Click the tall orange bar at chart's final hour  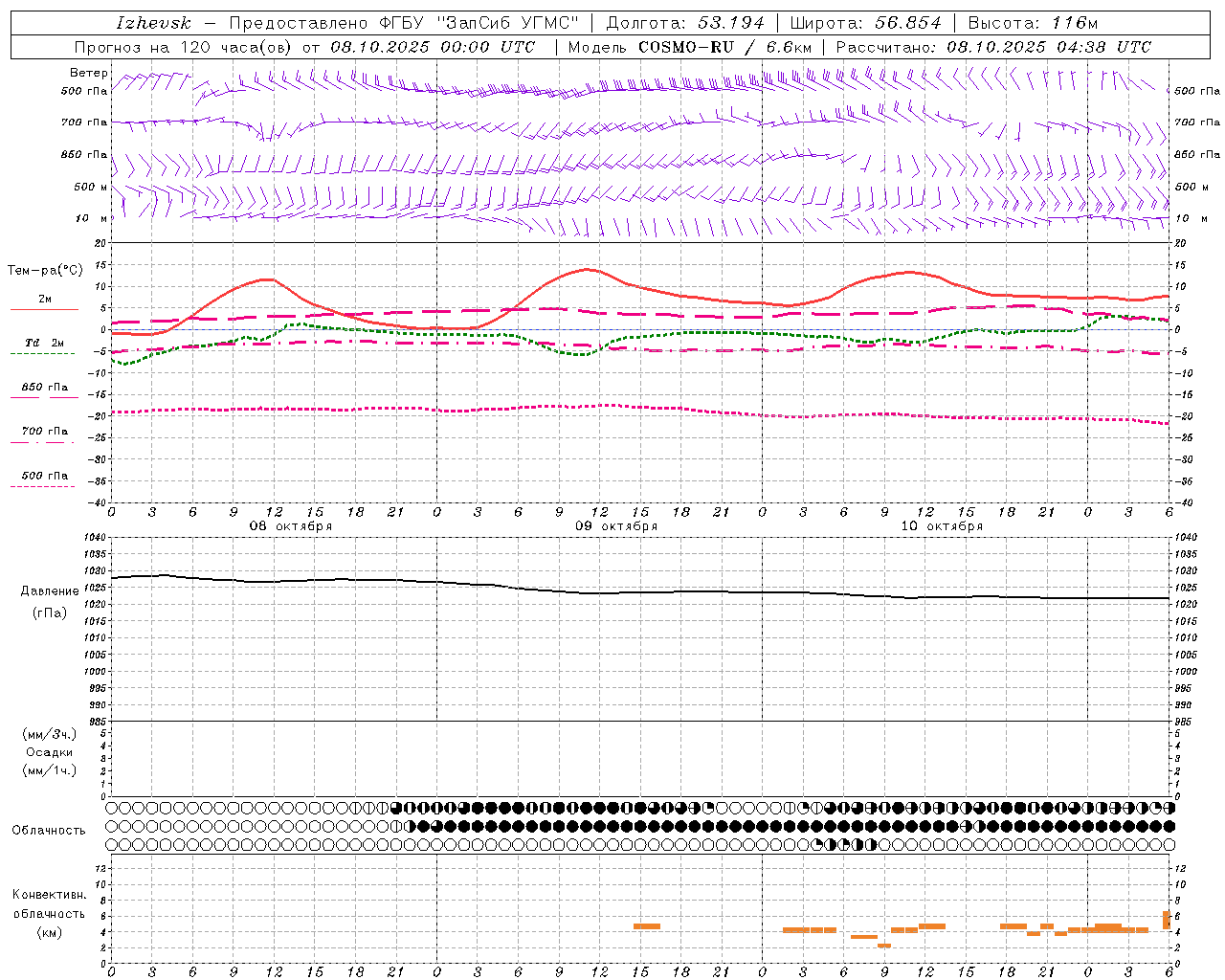point(1167,920)
